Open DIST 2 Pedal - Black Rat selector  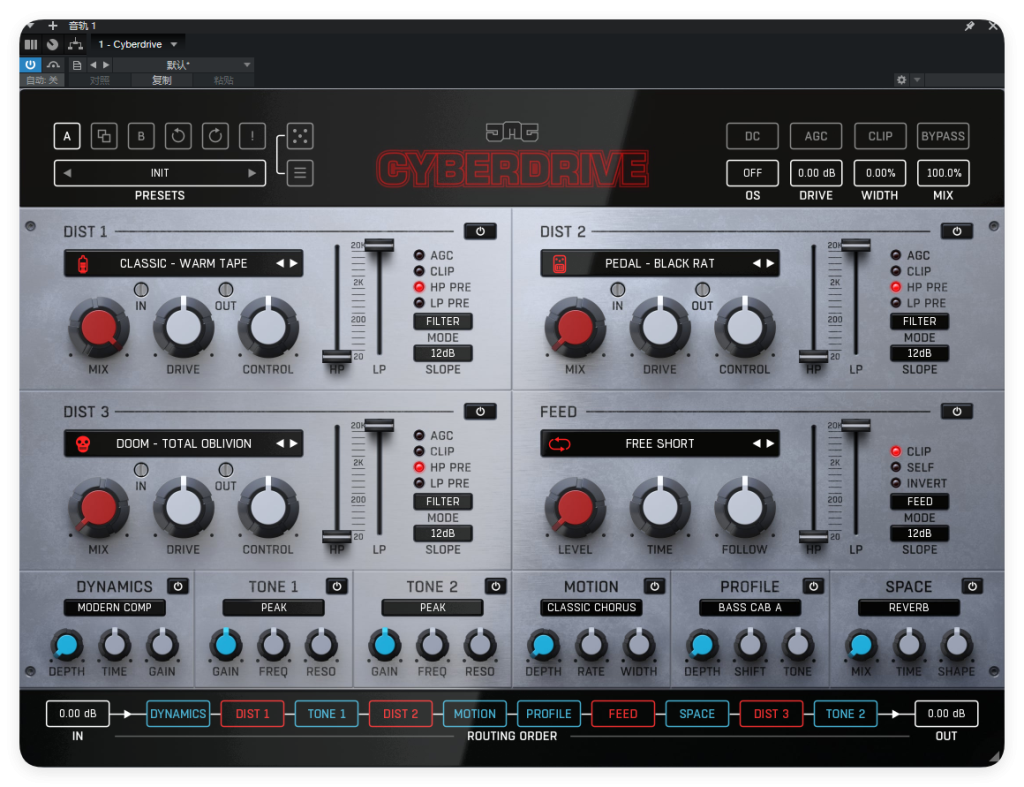pos(660,263)
